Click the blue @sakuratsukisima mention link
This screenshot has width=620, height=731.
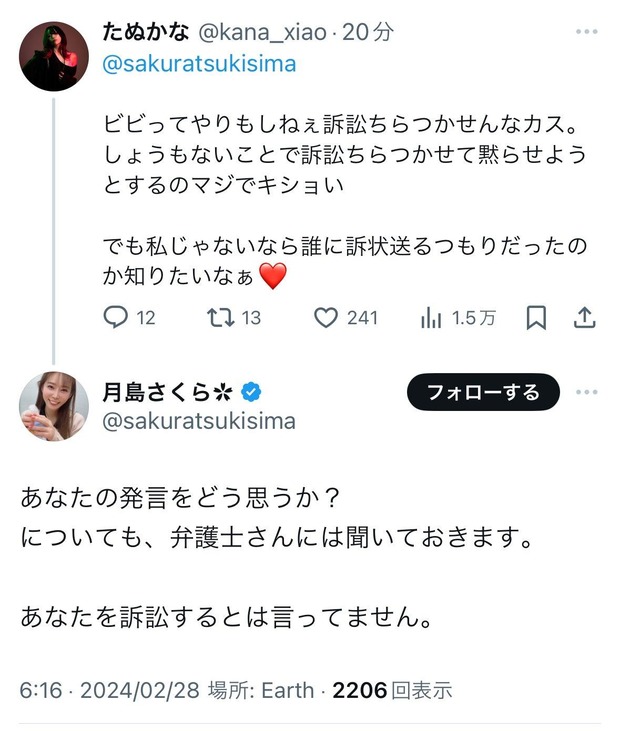199,64
